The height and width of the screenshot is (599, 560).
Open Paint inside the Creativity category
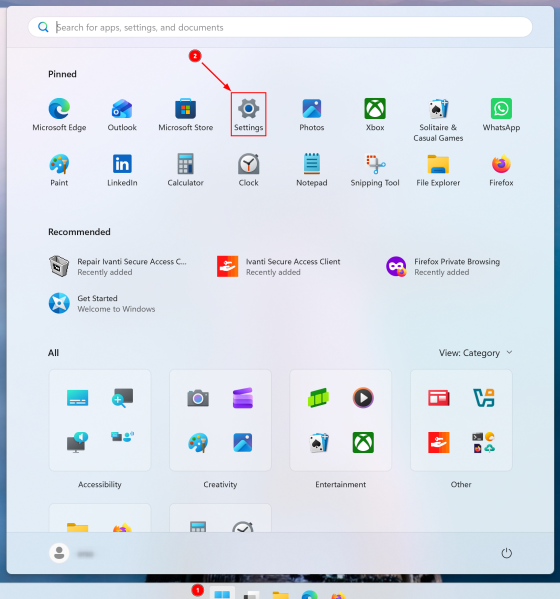(198, 442)
